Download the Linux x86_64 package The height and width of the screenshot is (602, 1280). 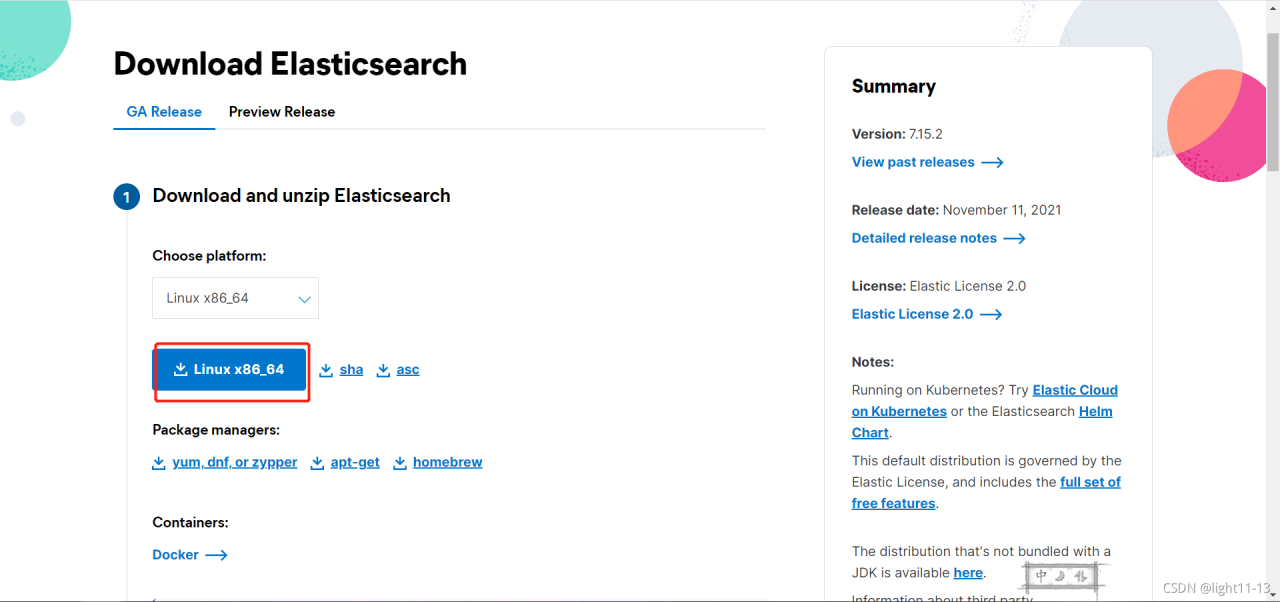(229, 370)
